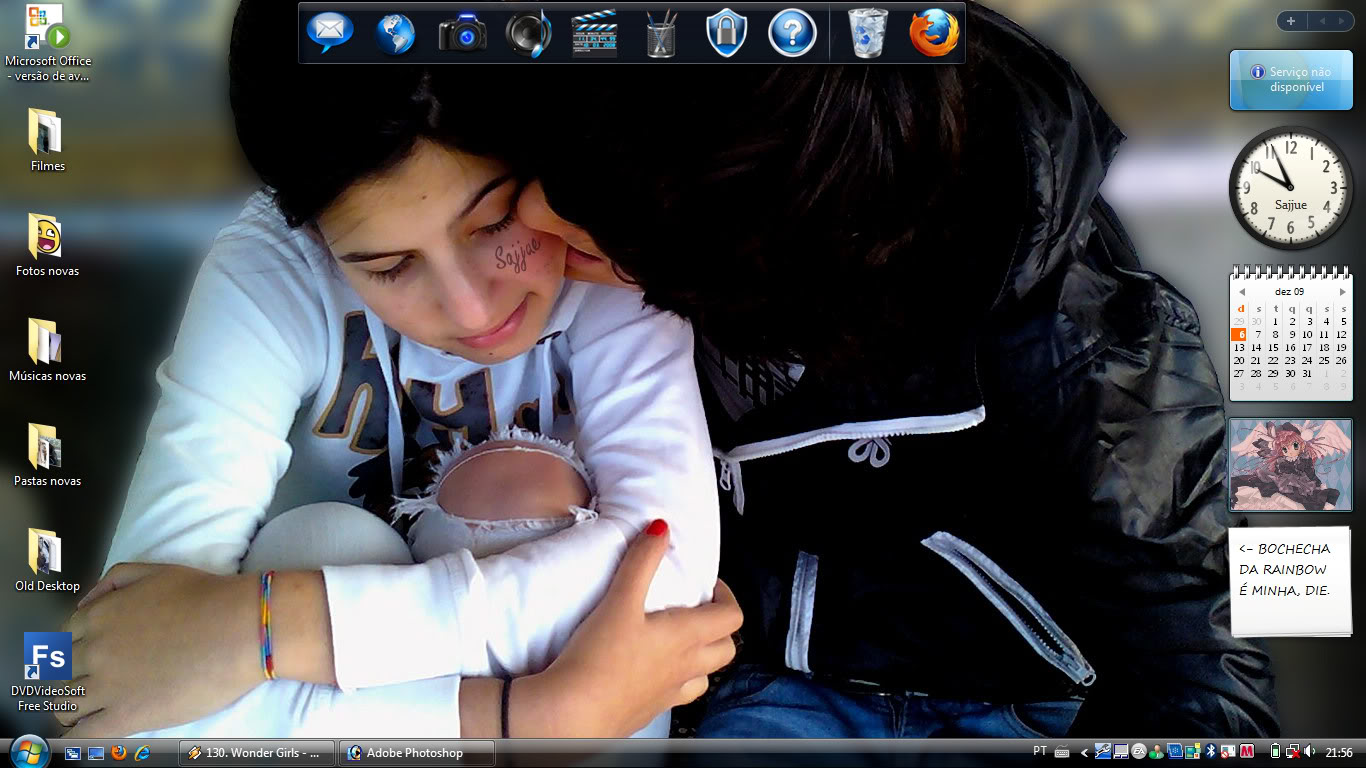Open the blue question mark help icon
This screenshot has width=1366, height=768.
[x=792, y=33]
